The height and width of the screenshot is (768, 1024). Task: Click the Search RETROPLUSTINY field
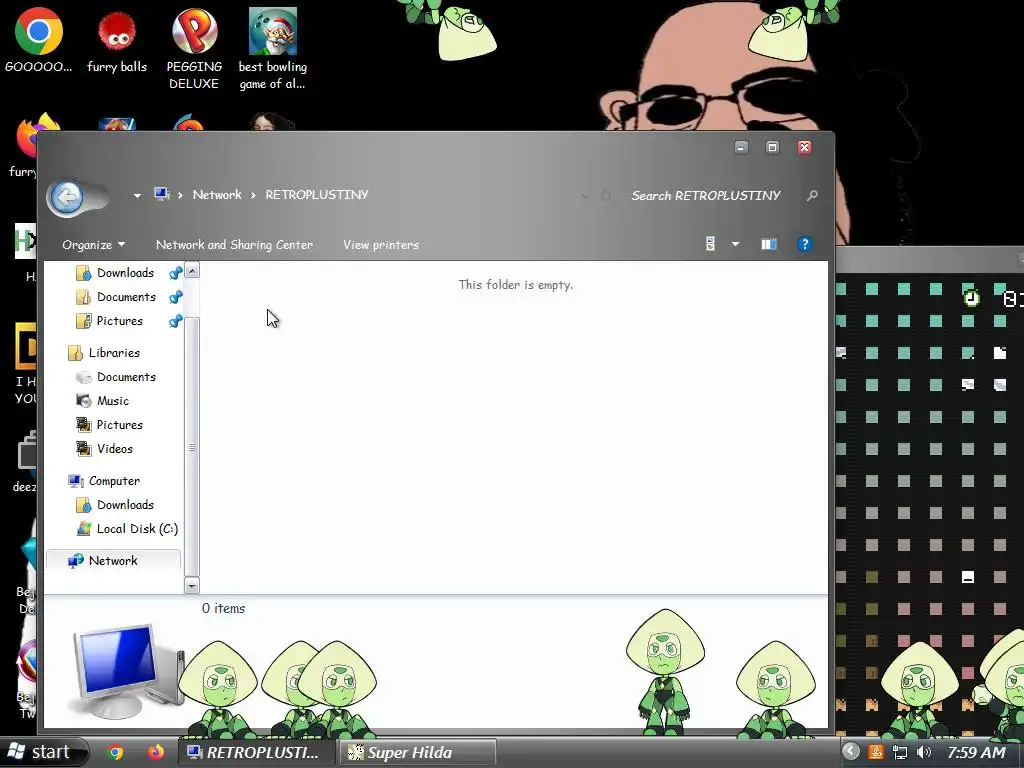click(705, 195)
